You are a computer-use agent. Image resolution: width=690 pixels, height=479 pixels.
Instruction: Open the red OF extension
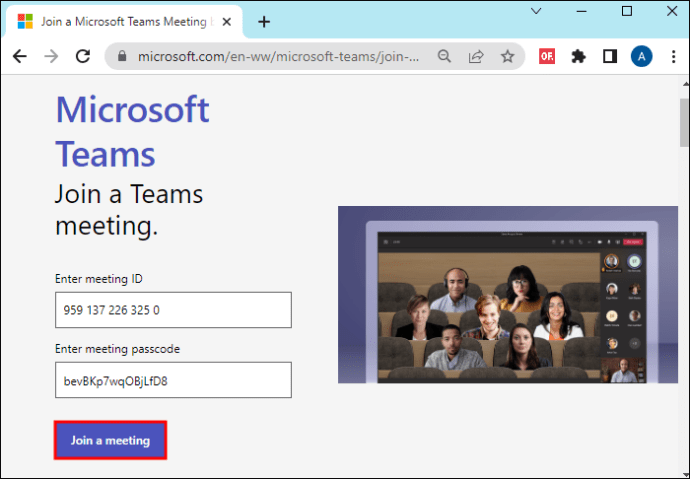point(547,56)
